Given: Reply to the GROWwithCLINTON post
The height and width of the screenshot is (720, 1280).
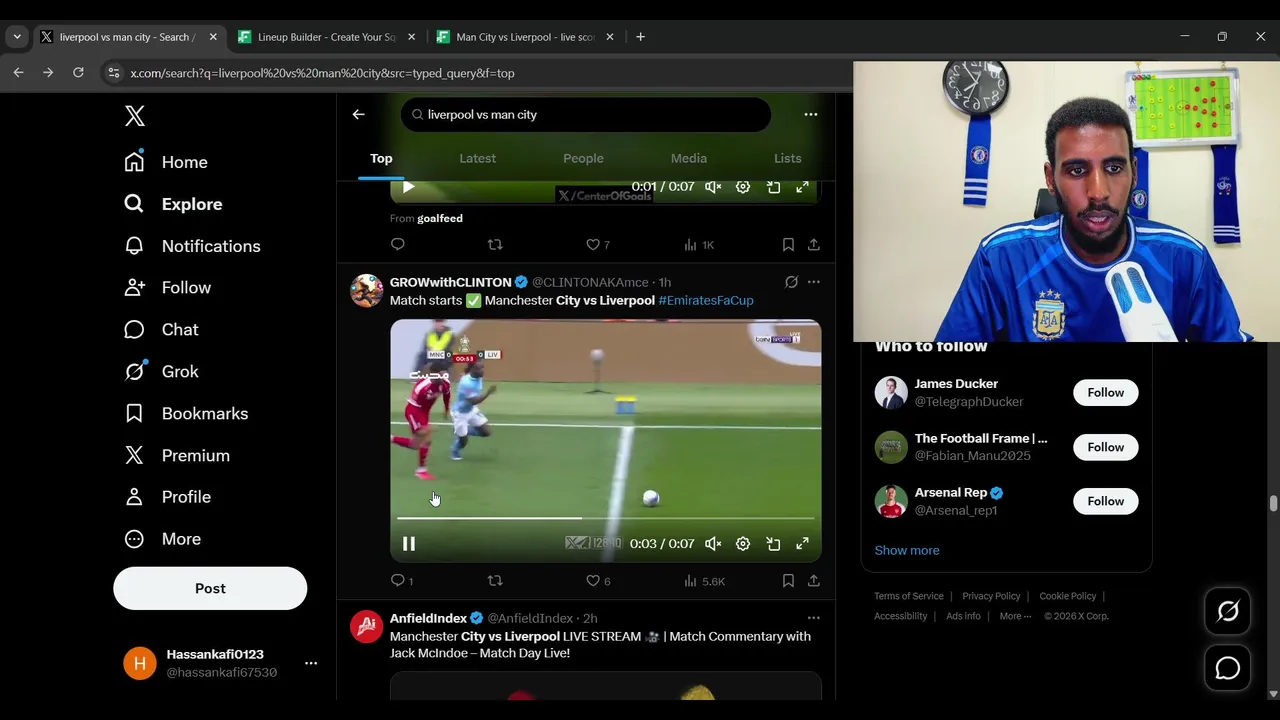Looking at the screenshot, I should (401, 581).
